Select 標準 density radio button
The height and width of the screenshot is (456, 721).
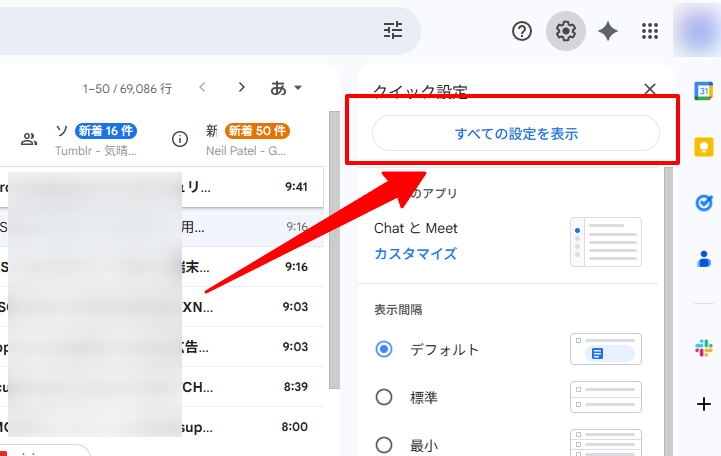[384, 397]
